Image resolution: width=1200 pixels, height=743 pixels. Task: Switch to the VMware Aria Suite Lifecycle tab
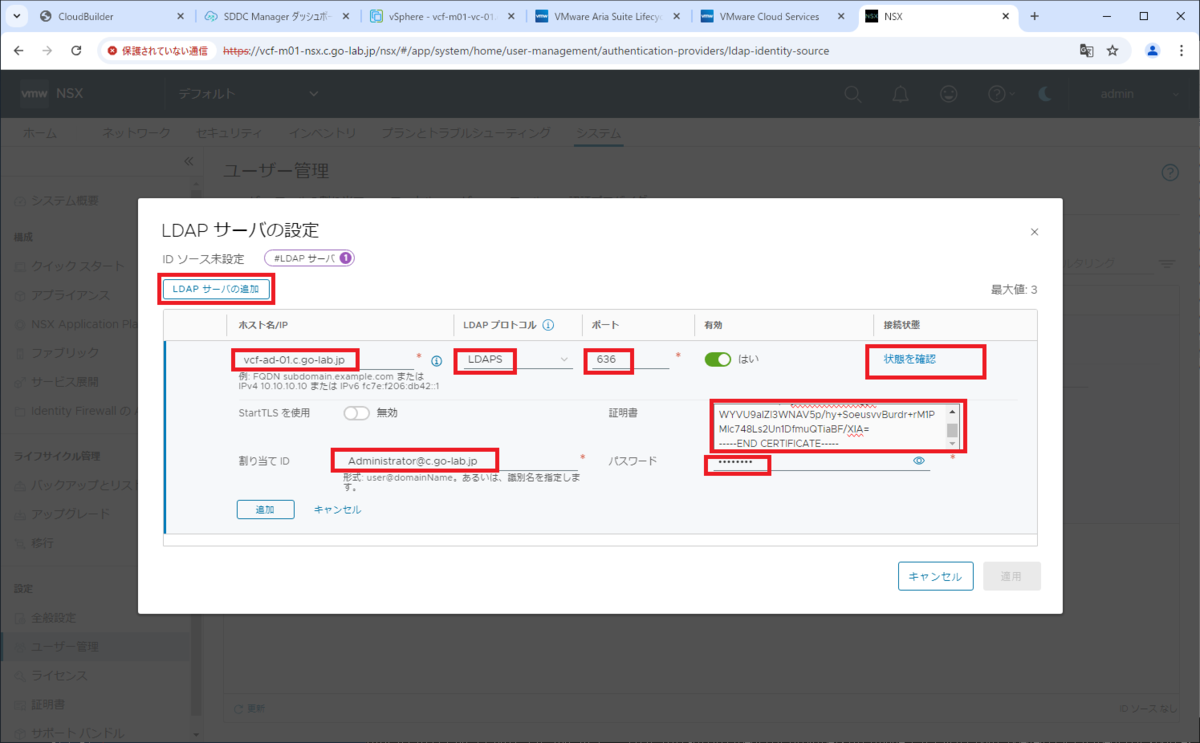(607, 17)
